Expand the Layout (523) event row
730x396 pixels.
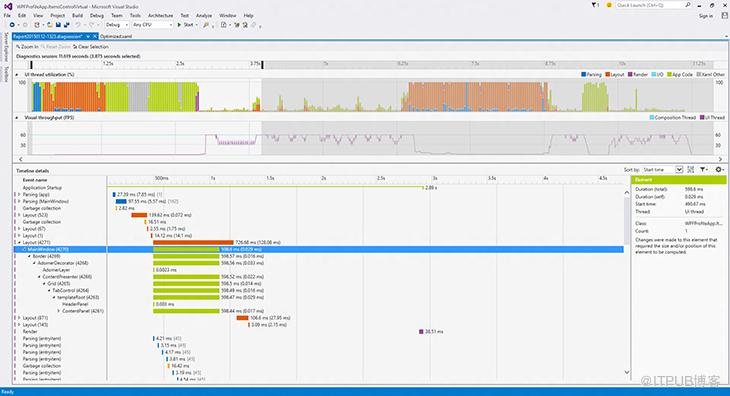tap(19, 215)
